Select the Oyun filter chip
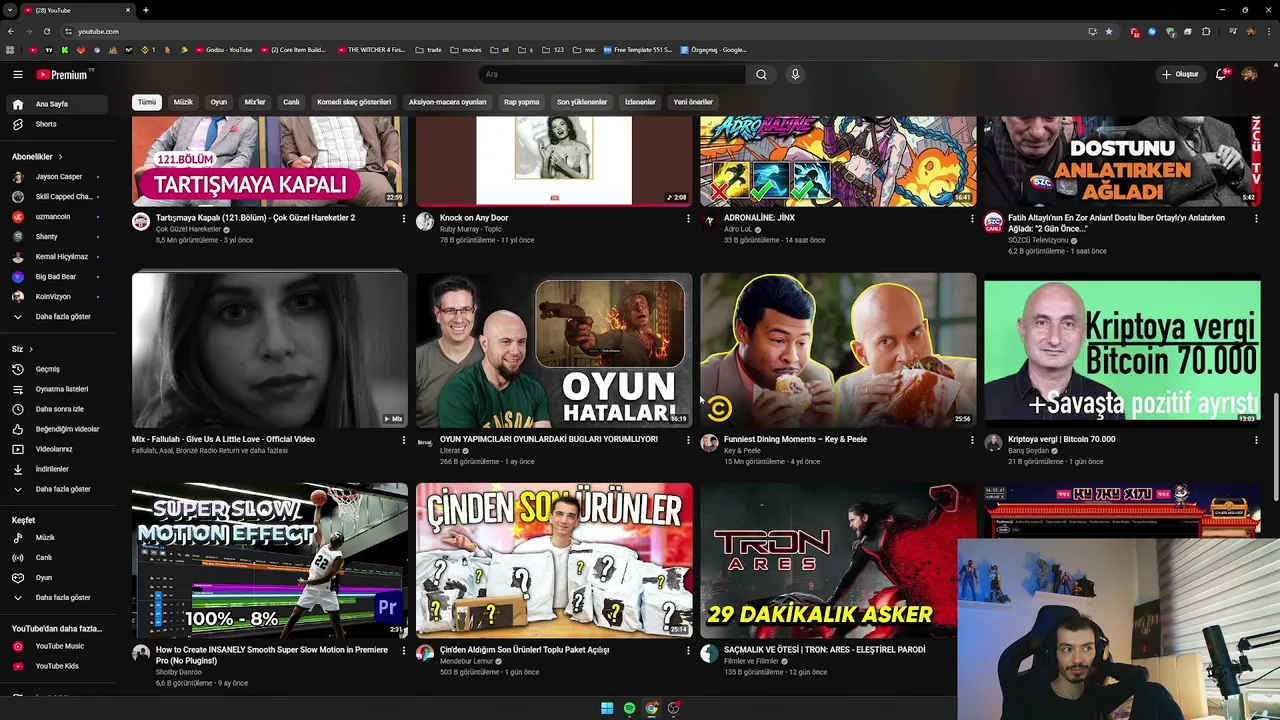The height and width of the screenshot is (720, 1280). [x=218, y=102]
